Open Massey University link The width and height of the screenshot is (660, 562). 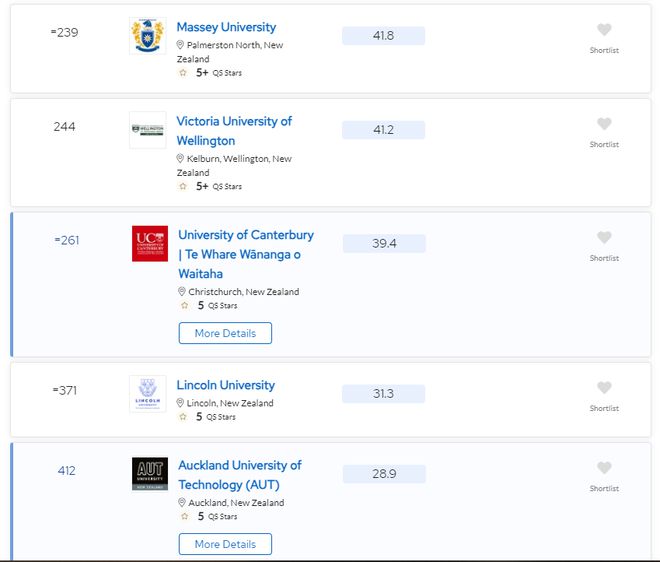coord(226,27)
